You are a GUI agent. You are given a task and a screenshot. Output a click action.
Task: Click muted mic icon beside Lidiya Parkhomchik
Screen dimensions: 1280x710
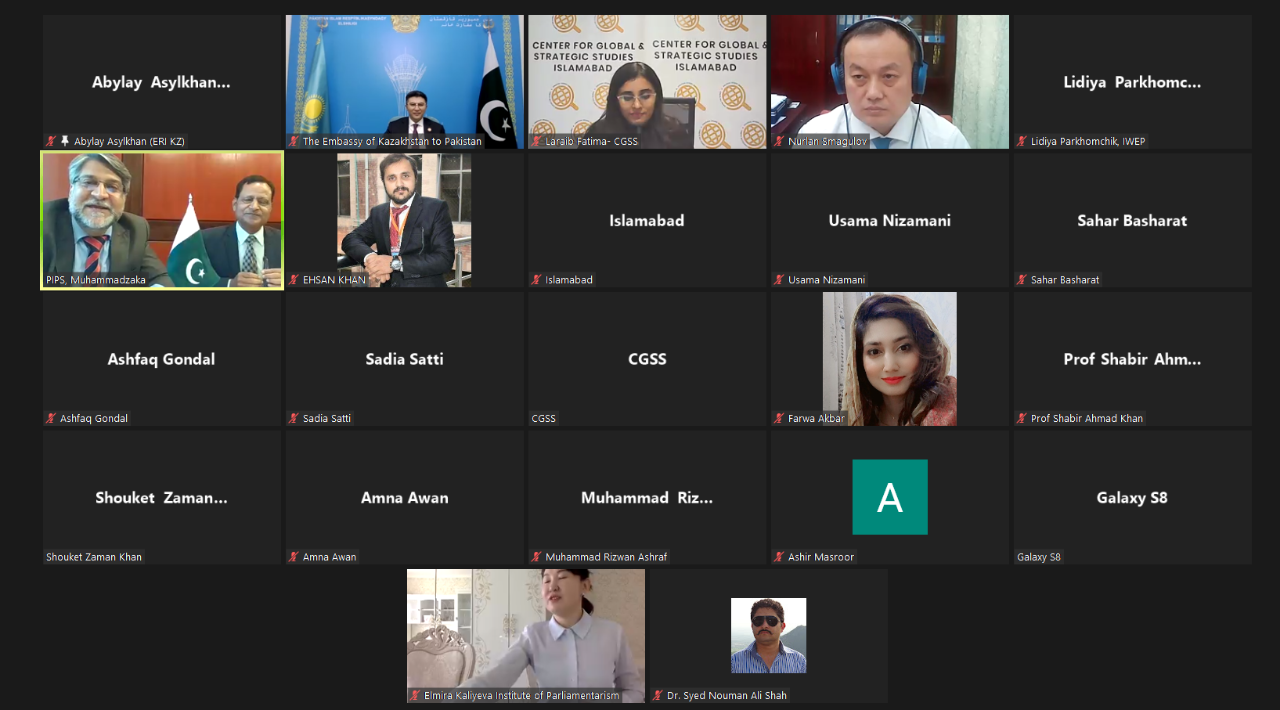point(1022,141)
